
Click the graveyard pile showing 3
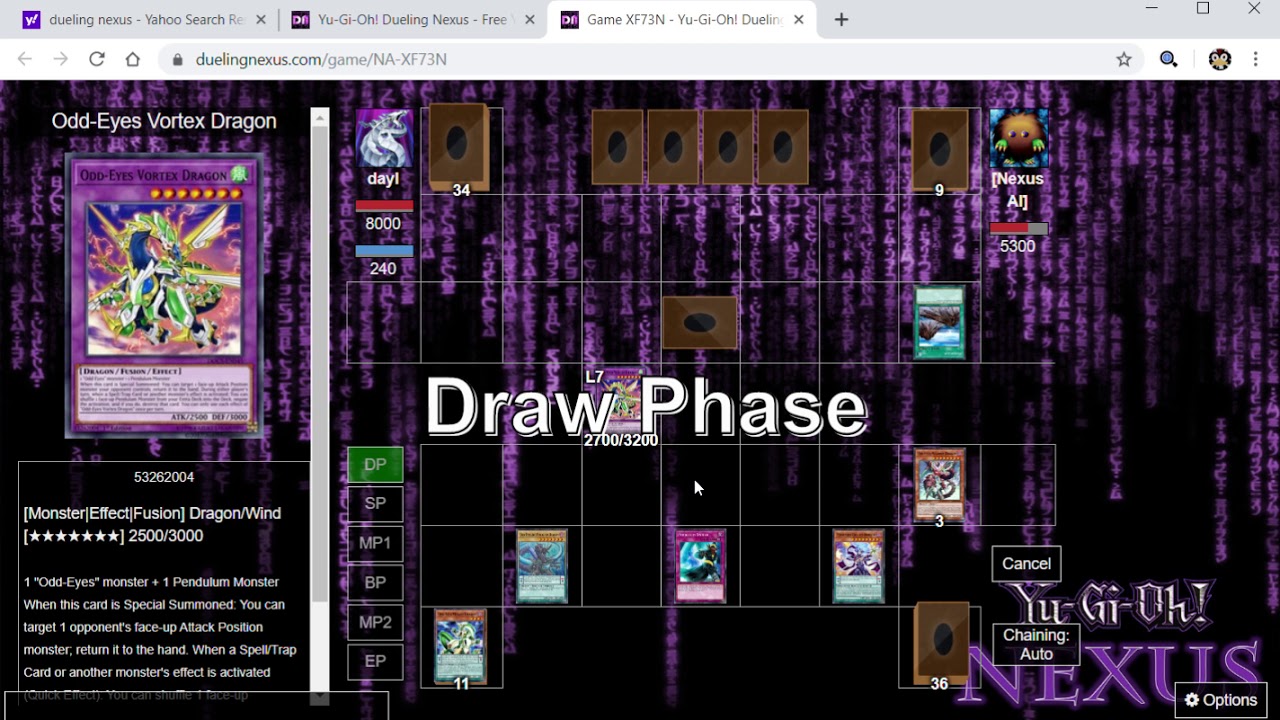(x=939, y=486)
